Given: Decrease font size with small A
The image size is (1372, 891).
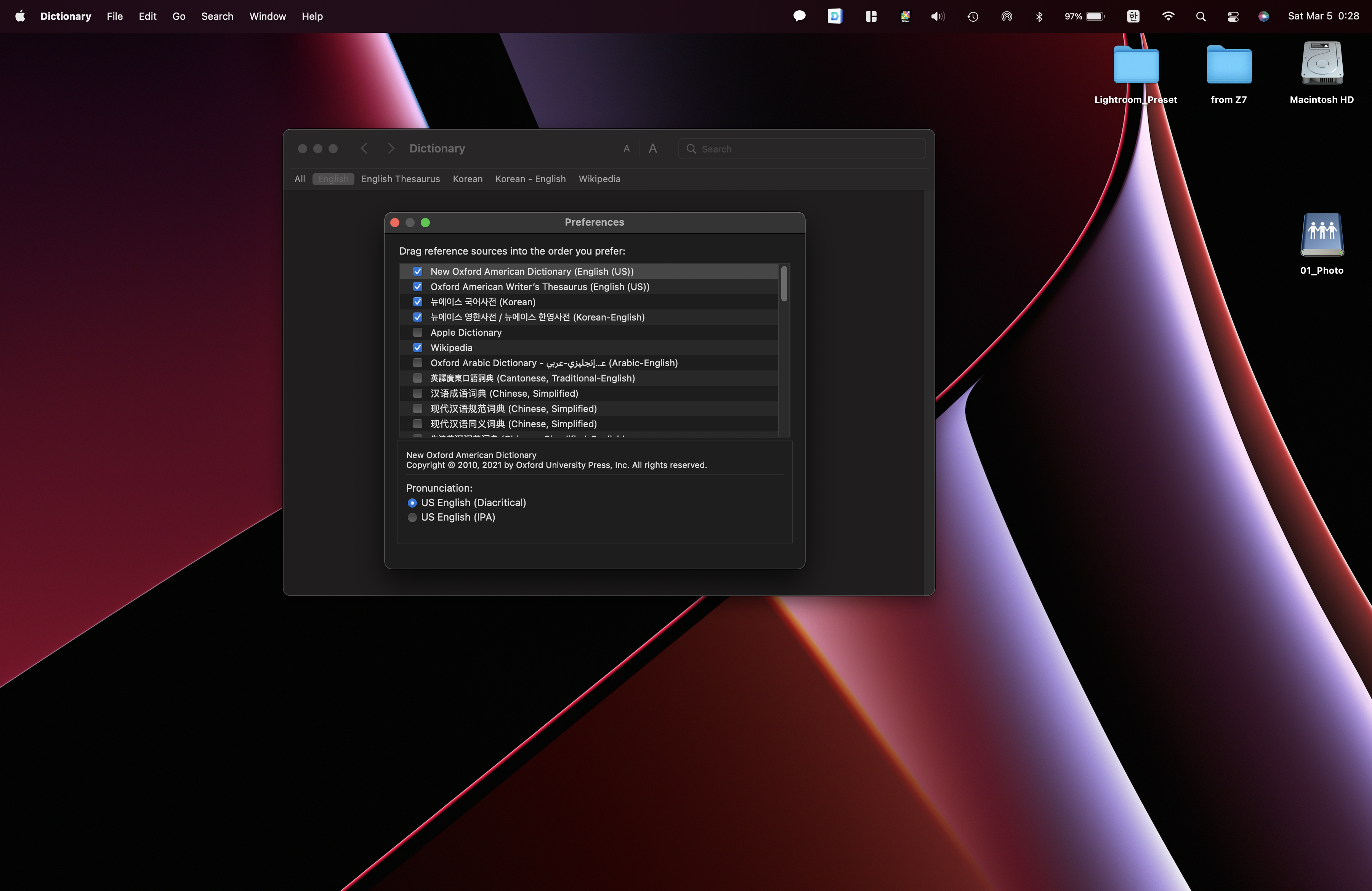Looking at the screenshot, I should [x=627, y=149].
